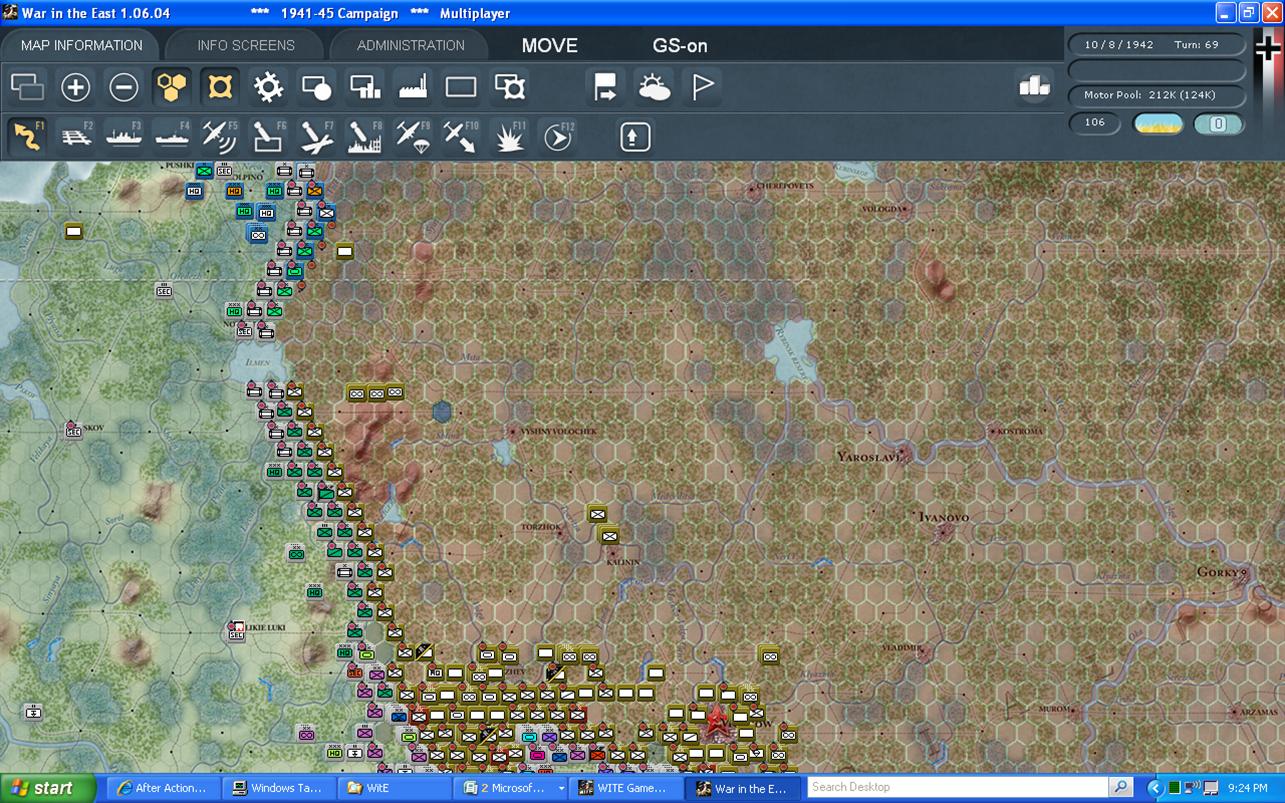Click the sky and wheat field indicator
This screenshot has width=1285, height=803.
coord(1158,124)
